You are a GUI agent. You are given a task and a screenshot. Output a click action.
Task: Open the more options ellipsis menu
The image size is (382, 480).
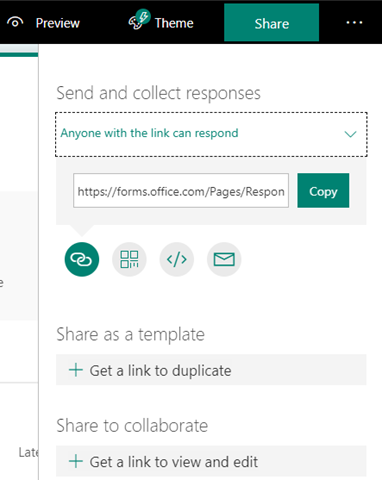tap(354, 23)
